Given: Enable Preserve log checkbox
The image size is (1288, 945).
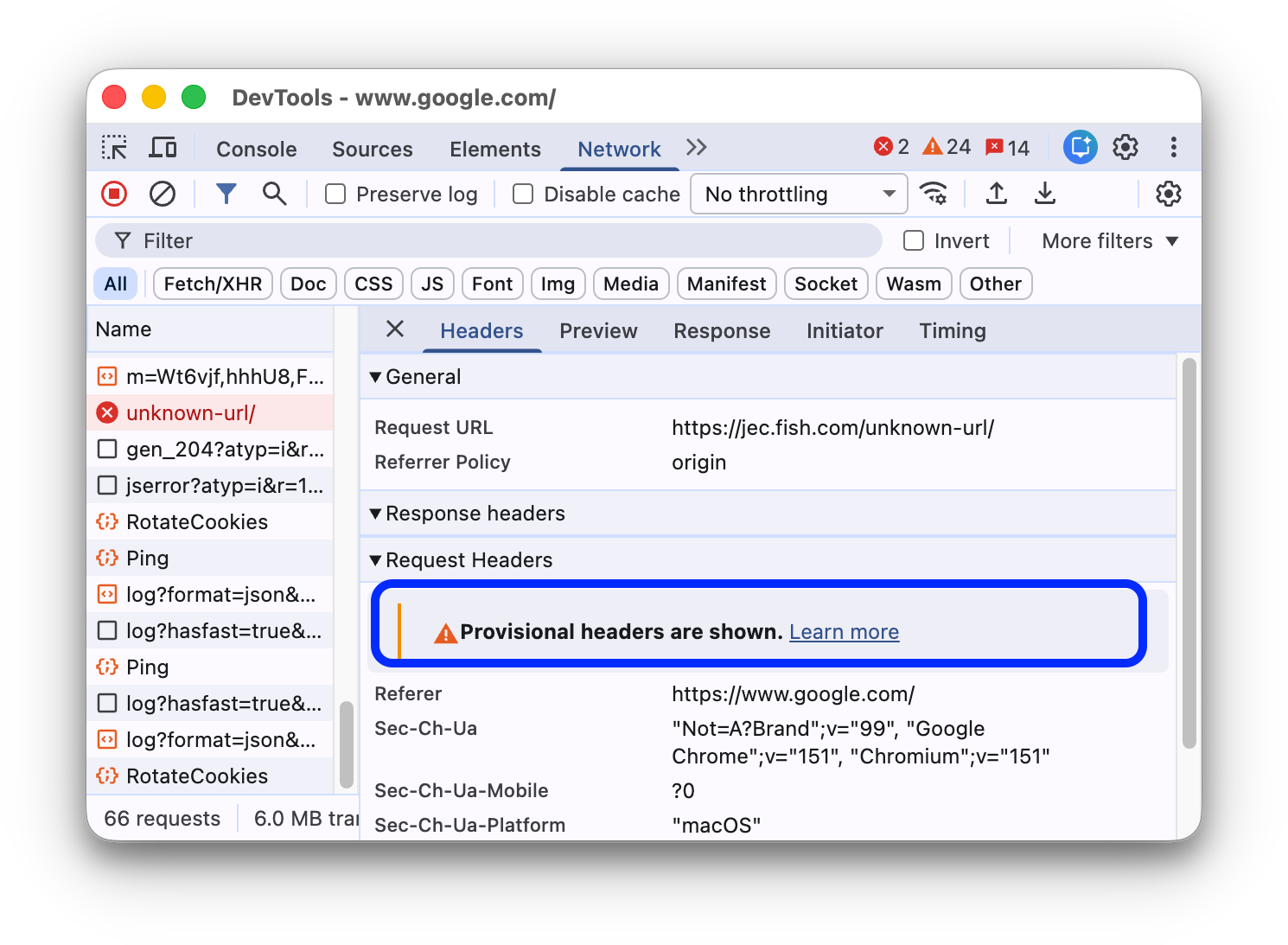Looking at the screenshot, I should tap(335, 194).
